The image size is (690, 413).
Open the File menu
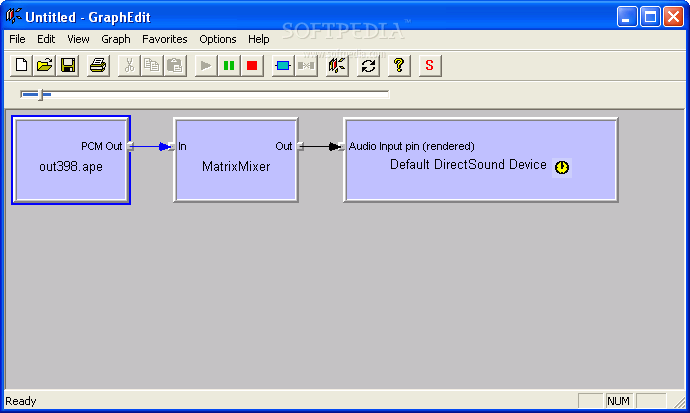coord(17,39)
